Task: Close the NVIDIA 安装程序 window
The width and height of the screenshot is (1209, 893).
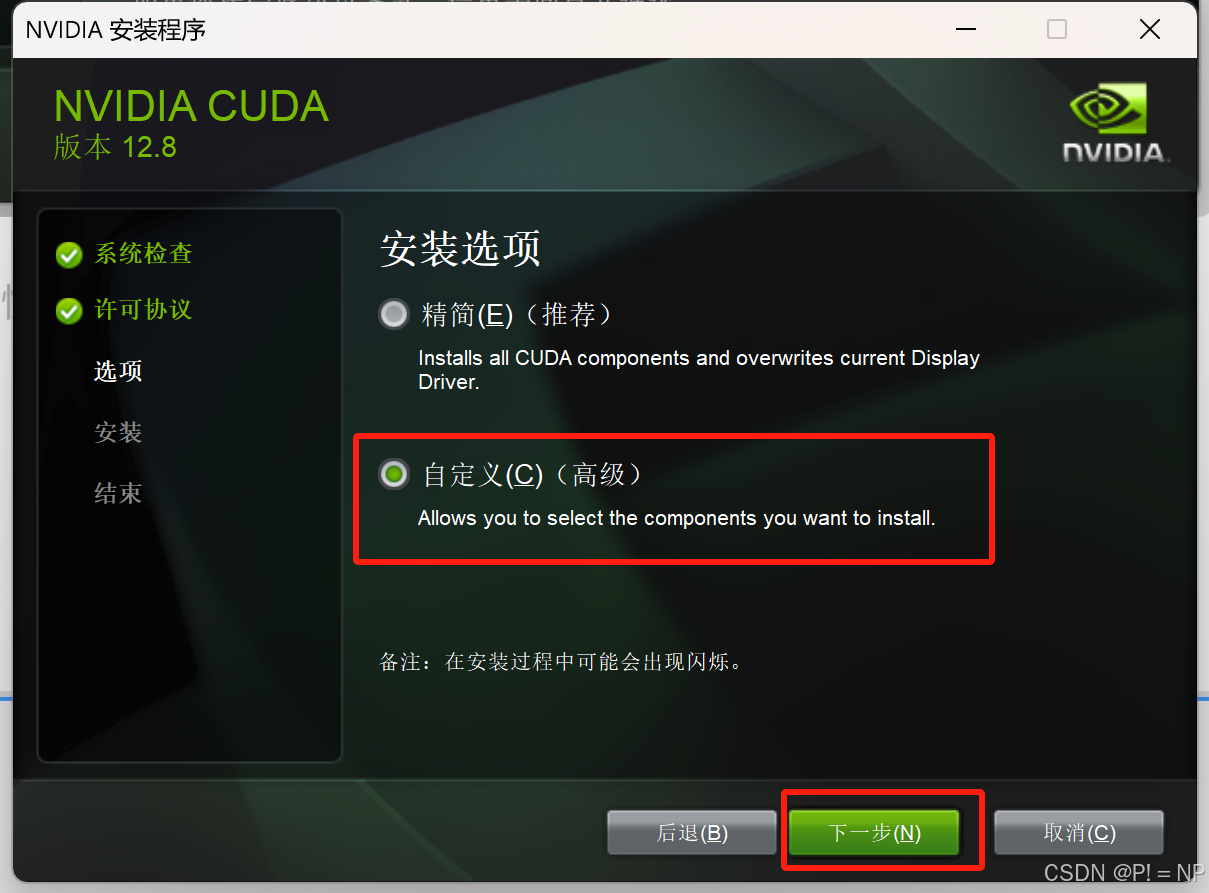Action: pos(1150,30)
